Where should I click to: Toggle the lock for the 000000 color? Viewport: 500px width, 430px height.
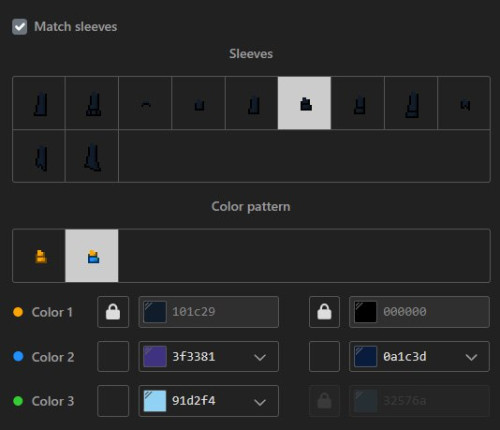pyautogui.click(x=324, y=312)
